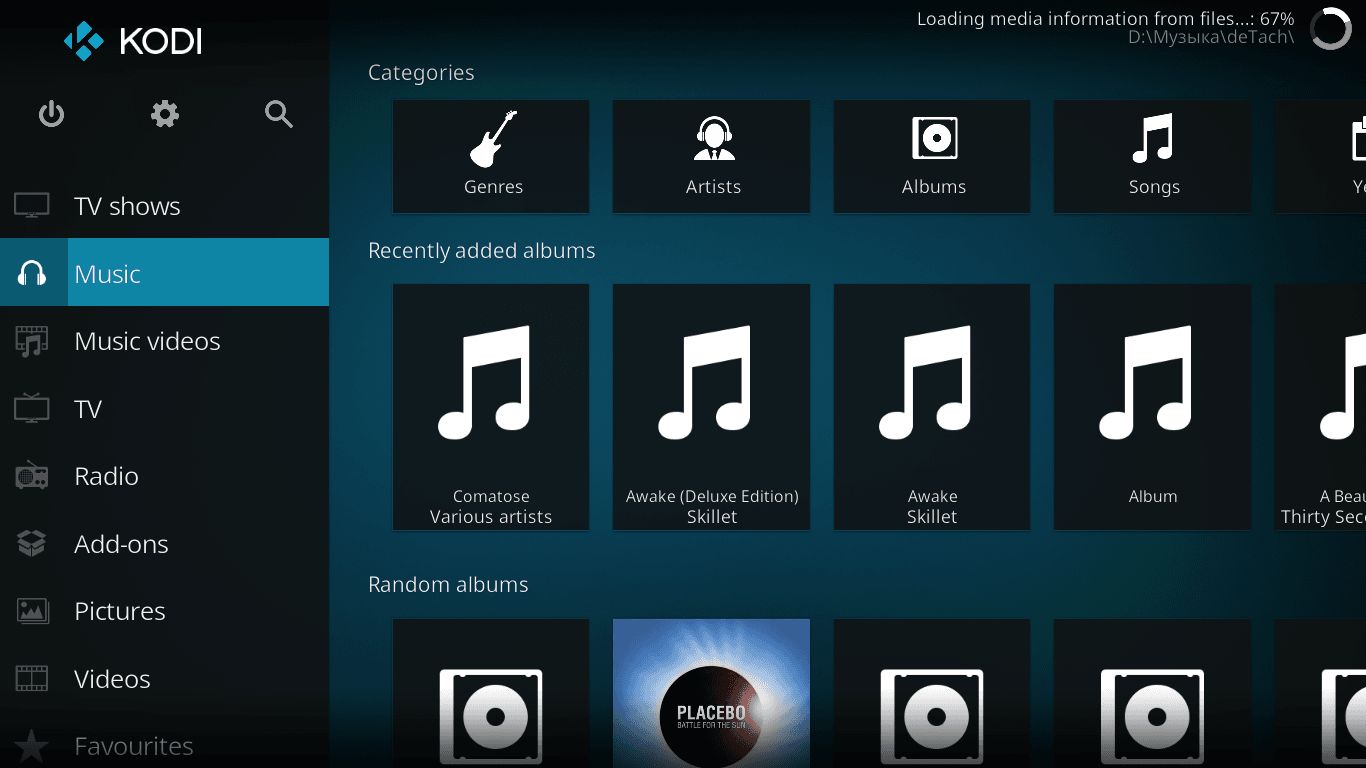1366x768 pixels.
Task: Open the Genres category tile
Action: [491, 156]
